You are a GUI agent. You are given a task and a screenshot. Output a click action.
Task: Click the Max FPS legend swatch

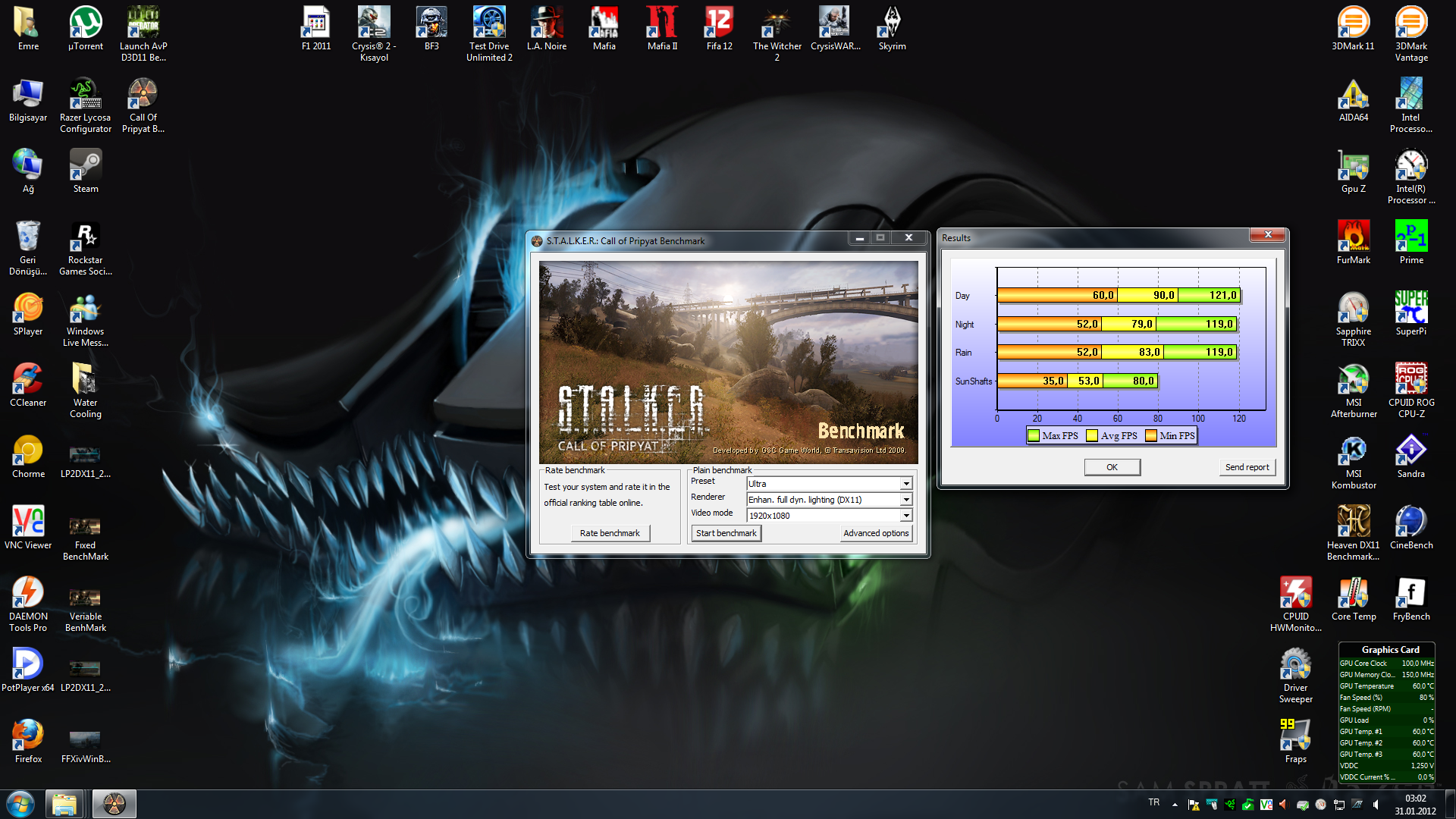(1034, 435)
